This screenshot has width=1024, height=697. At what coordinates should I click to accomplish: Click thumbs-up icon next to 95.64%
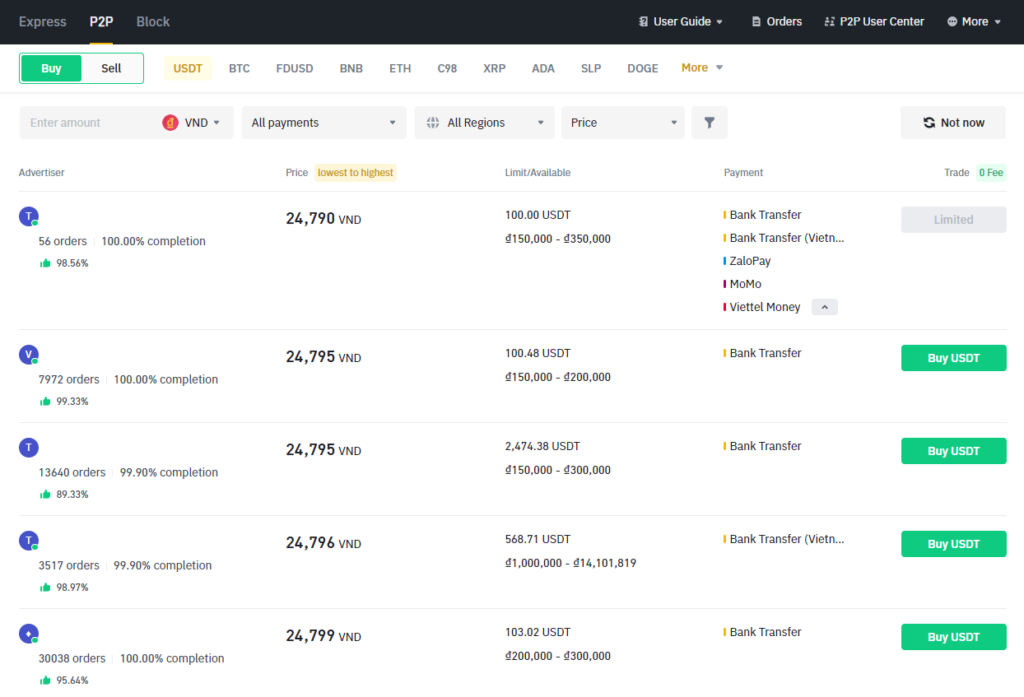point(45,680)
